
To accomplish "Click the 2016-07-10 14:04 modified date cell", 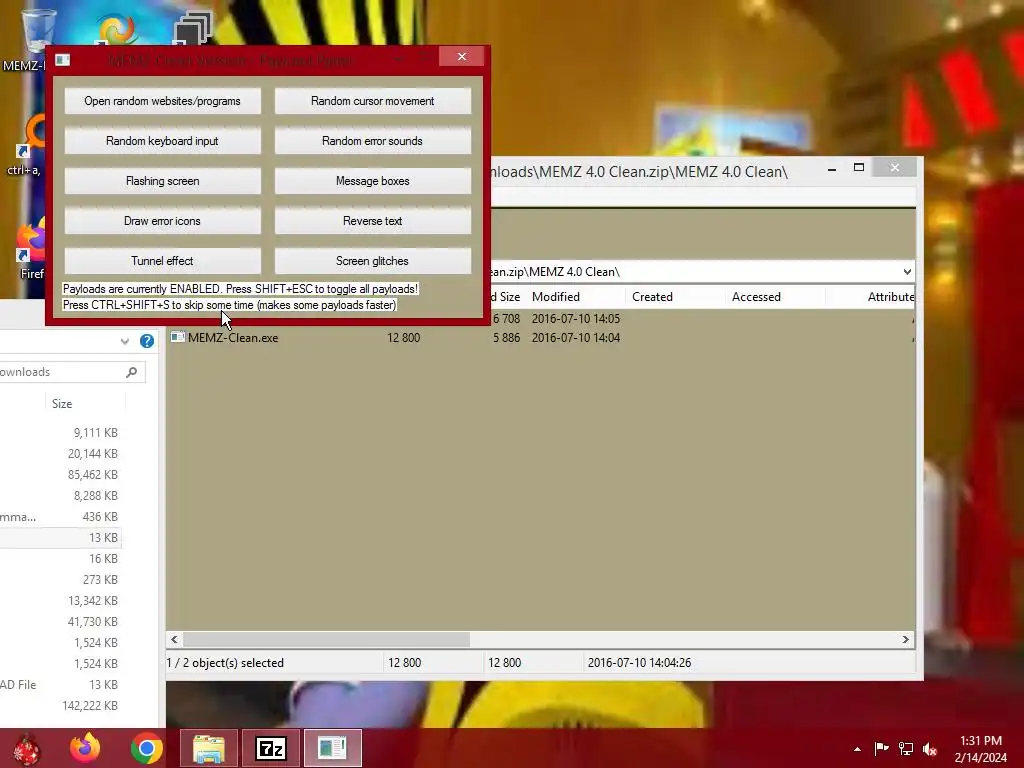I will coord(575,338).
